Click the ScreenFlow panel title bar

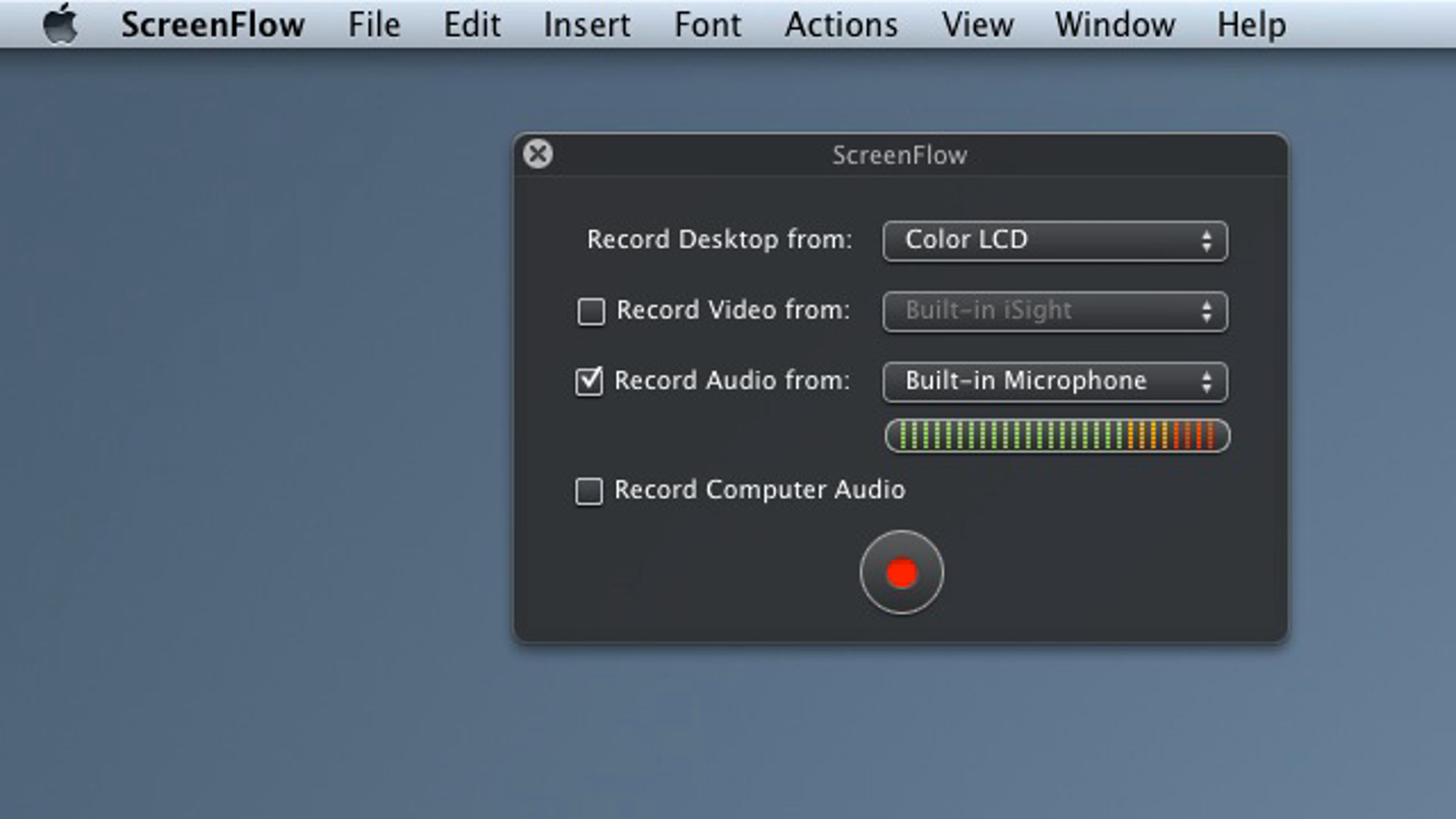click(x=900, y=155)
